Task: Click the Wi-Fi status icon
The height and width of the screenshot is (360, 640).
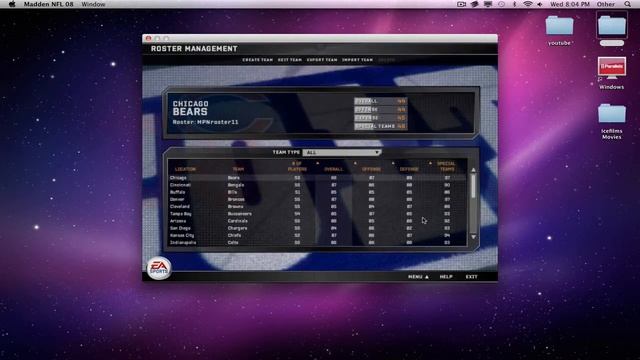Action: 528,4
